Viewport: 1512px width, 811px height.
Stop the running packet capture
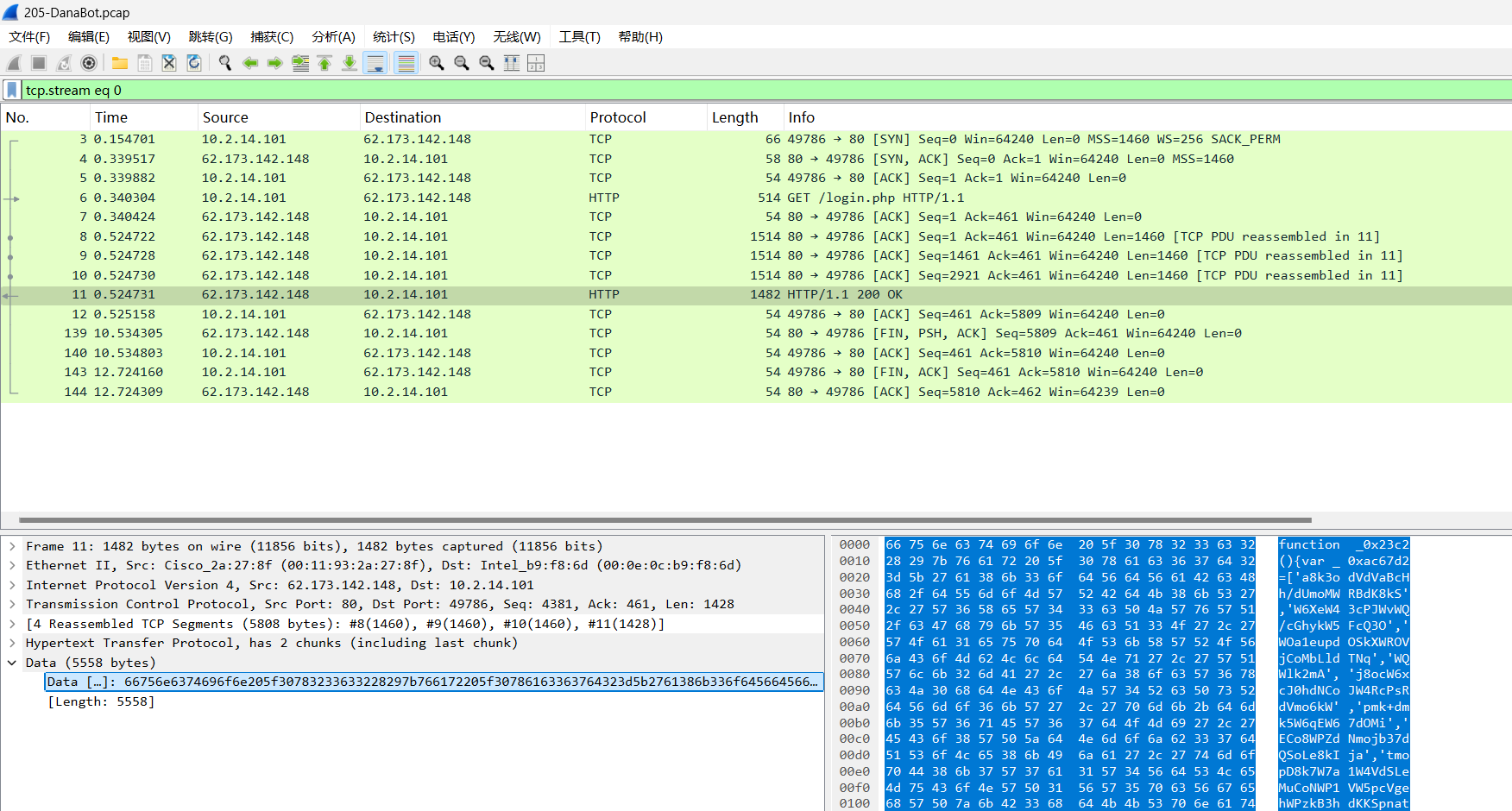pos(39,63)
